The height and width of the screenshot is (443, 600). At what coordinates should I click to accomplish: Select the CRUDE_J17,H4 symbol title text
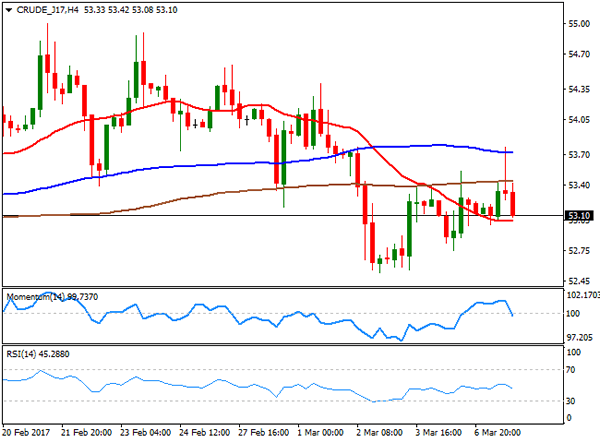coord(47,10)
